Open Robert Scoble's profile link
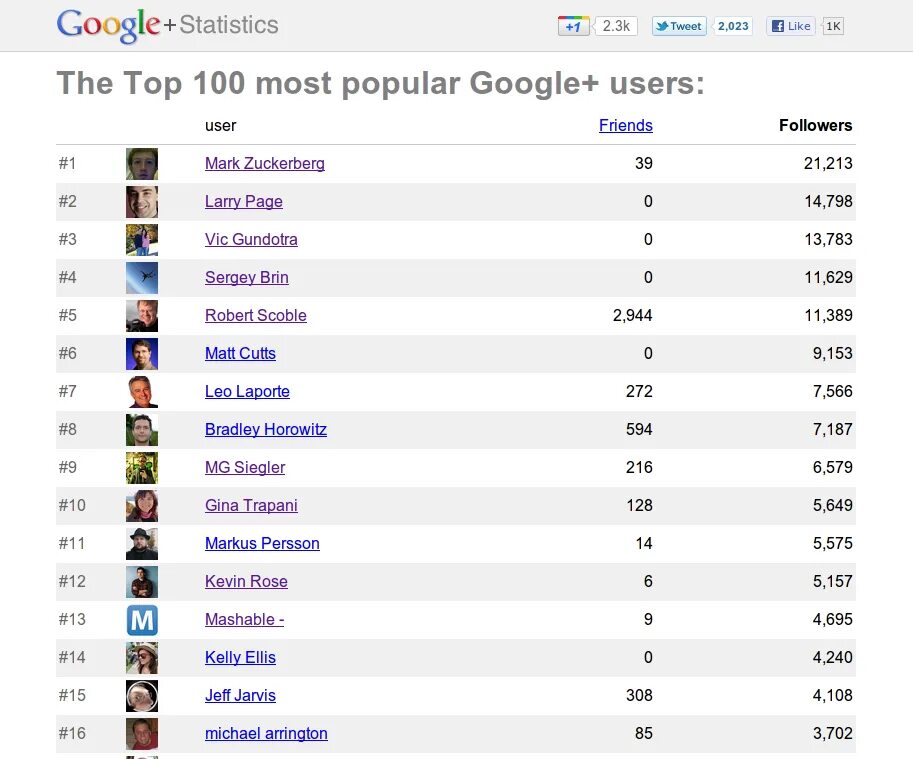The width and height of the screenshot is (913, 759). 256,315
